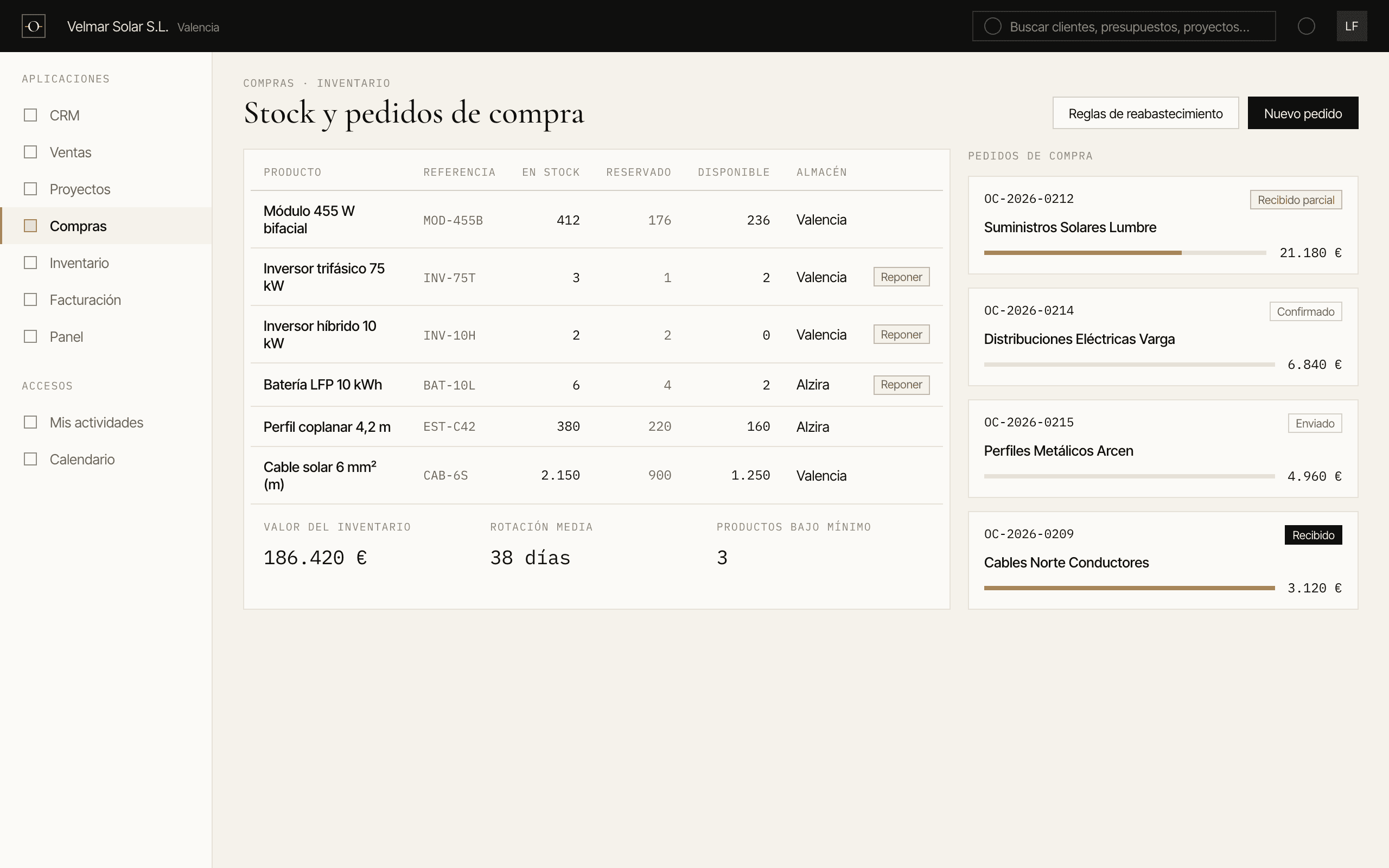Open the Calendario shortcut

point(106,459)
